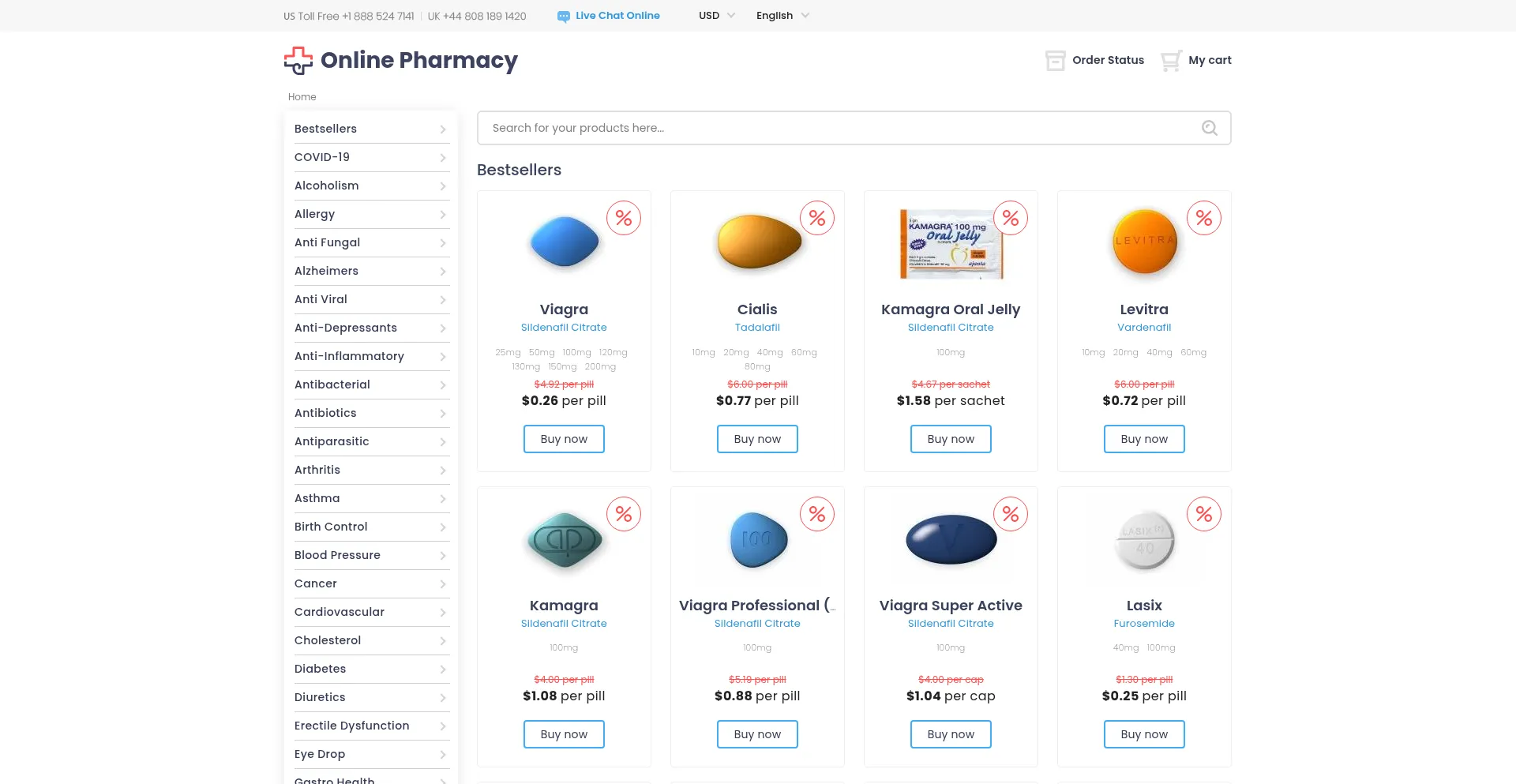Open the USD currency dropdown

click(x=716, y=16)
